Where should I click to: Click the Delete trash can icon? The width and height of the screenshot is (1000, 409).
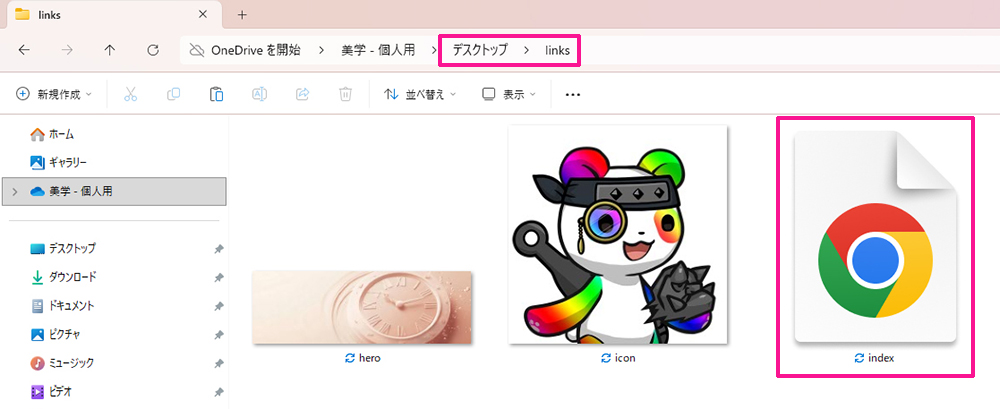(x=345, y=94)
